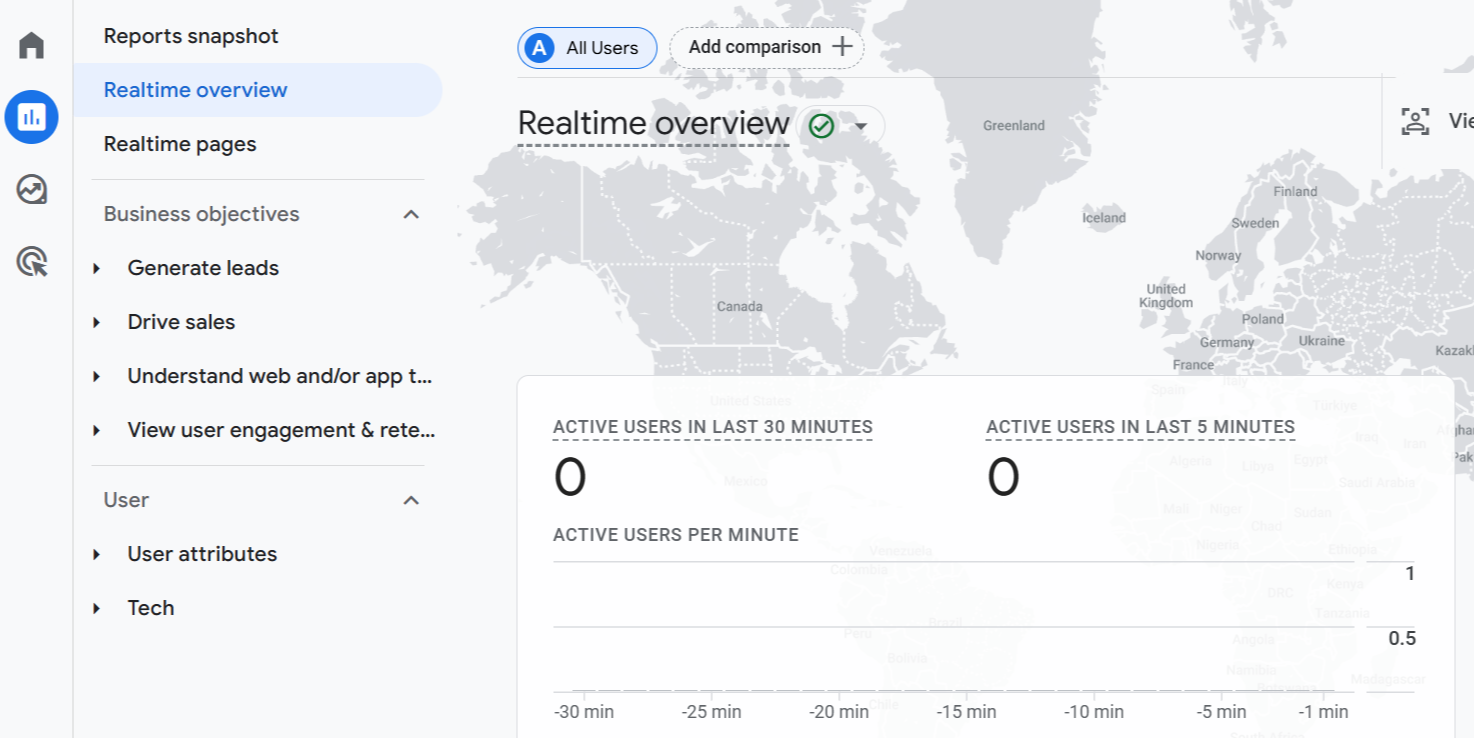This screenshot has width=1474, height=738.
Task: Open the Explore icon in left rail
Action: point(31,189)
